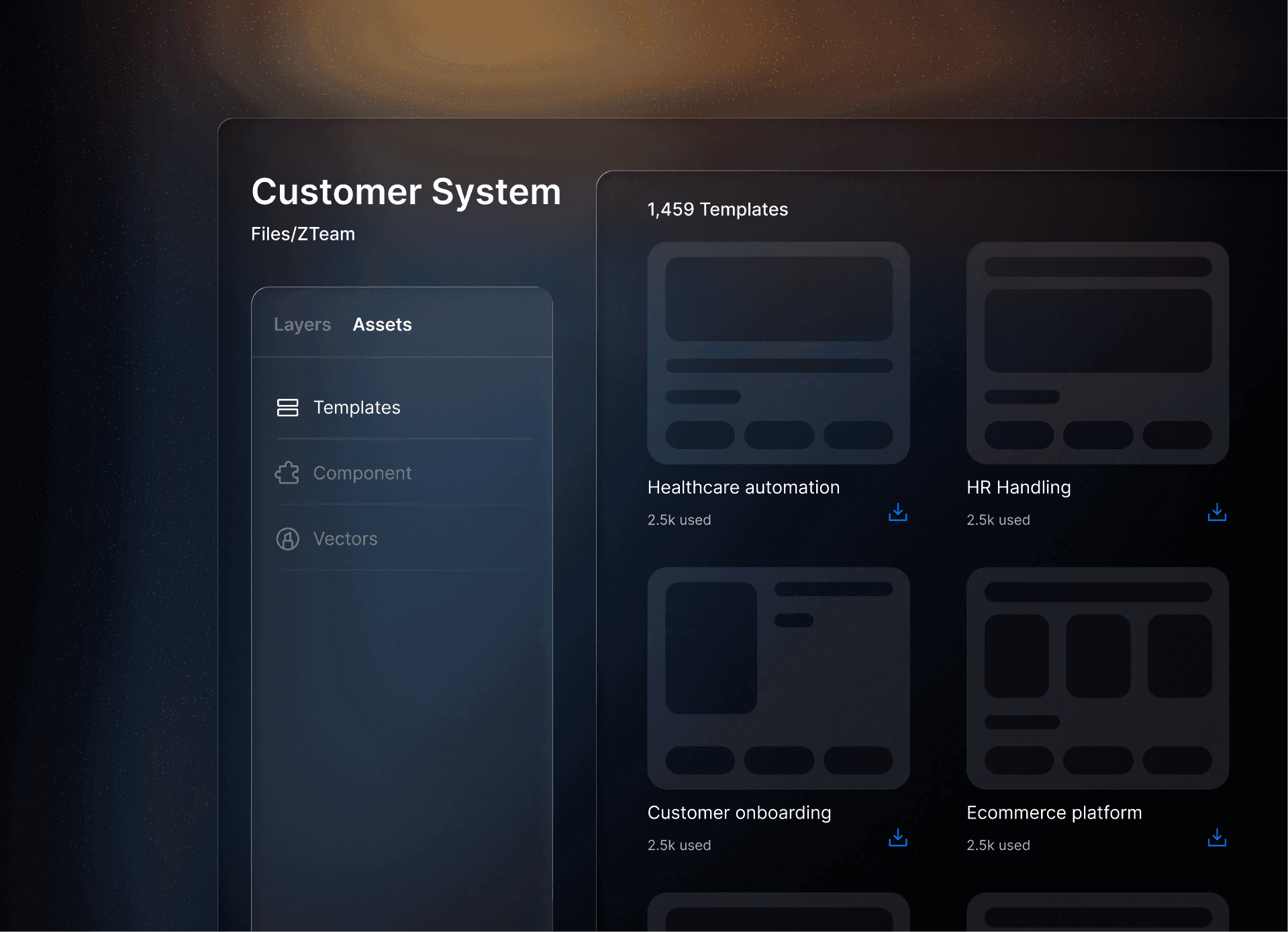Download the Ecommerce platform template
Viewport: 1288px width, 932px height.
[x=1216, y=837]
